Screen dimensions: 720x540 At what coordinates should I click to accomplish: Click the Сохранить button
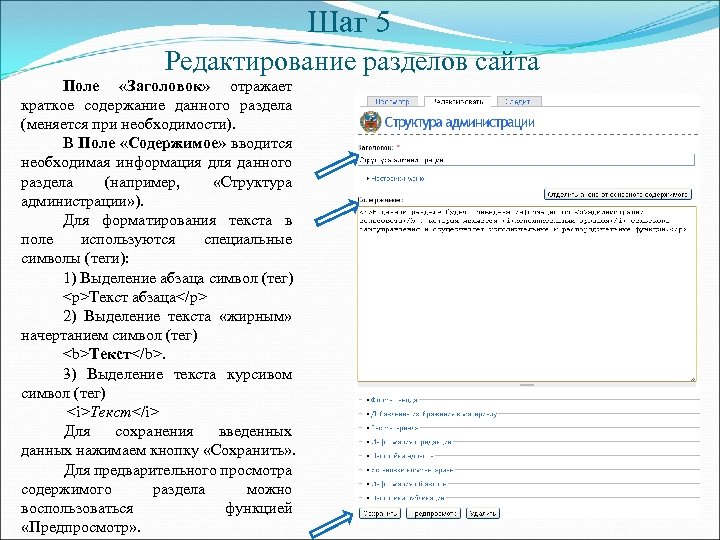click(379, 513)
